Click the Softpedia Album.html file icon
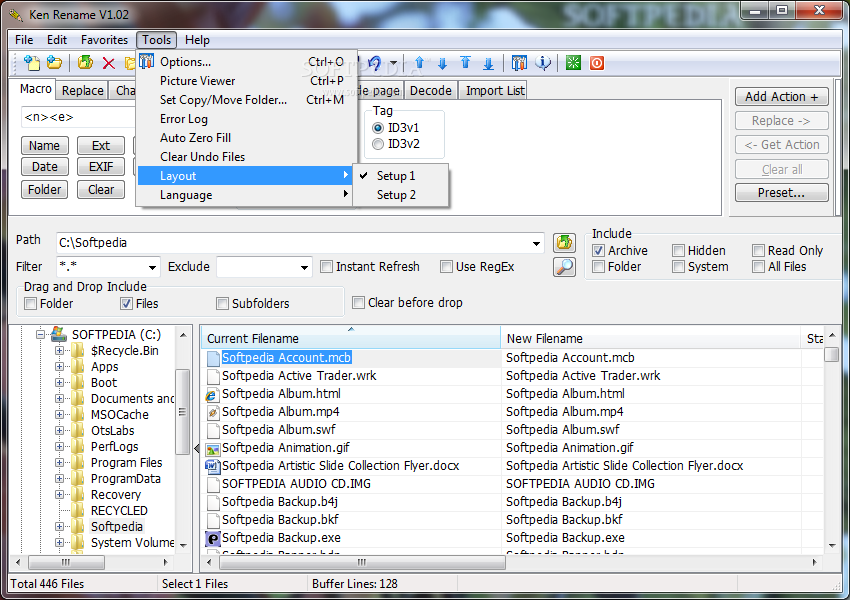The image size is (850, 600). (212, 395)
